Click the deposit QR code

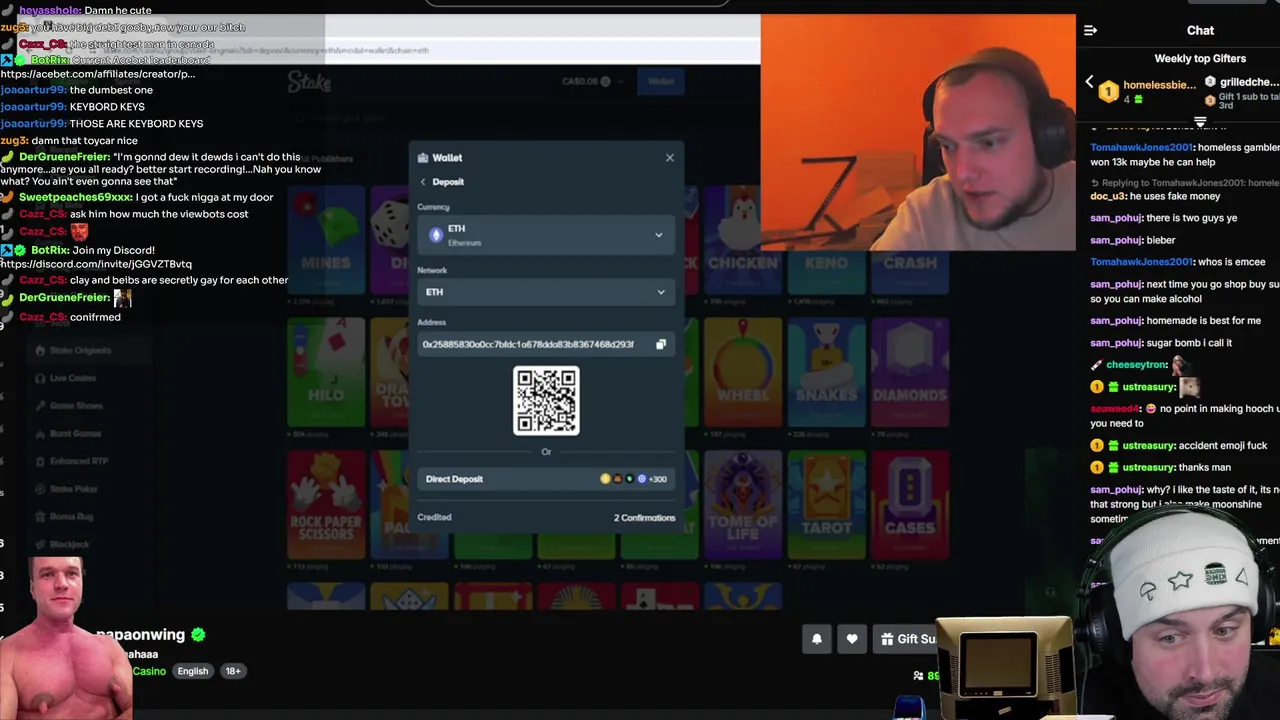tap(546, 401)
